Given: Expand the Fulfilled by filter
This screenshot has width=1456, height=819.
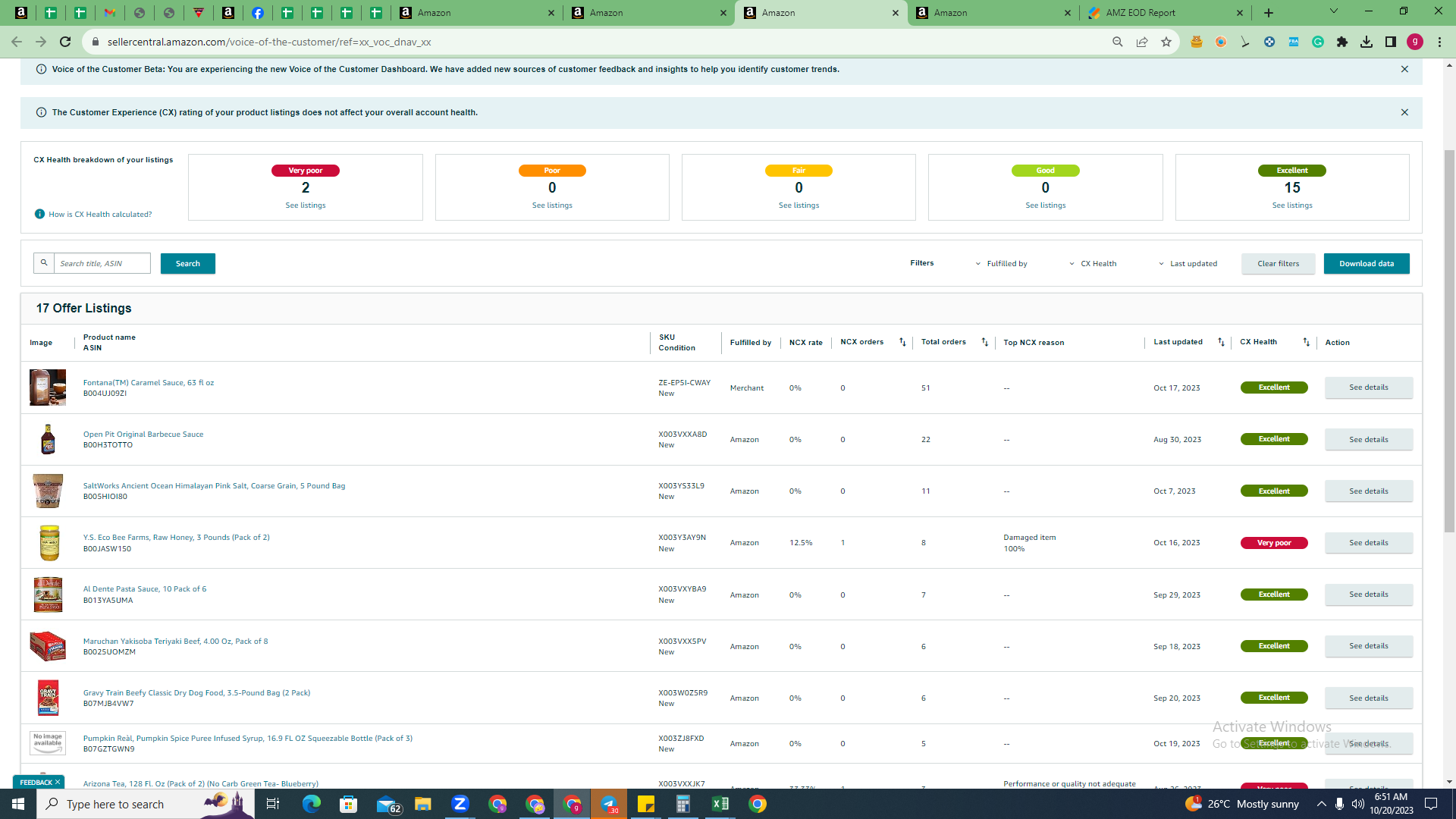Looking at the screenshot, I should 1001,264.
